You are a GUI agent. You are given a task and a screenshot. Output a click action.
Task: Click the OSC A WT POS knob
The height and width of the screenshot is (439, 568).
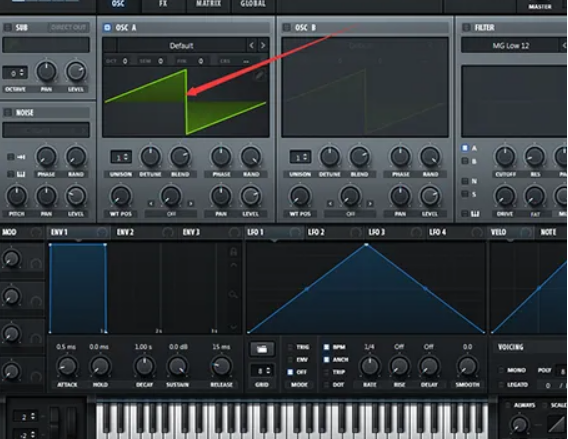[121, 196]
